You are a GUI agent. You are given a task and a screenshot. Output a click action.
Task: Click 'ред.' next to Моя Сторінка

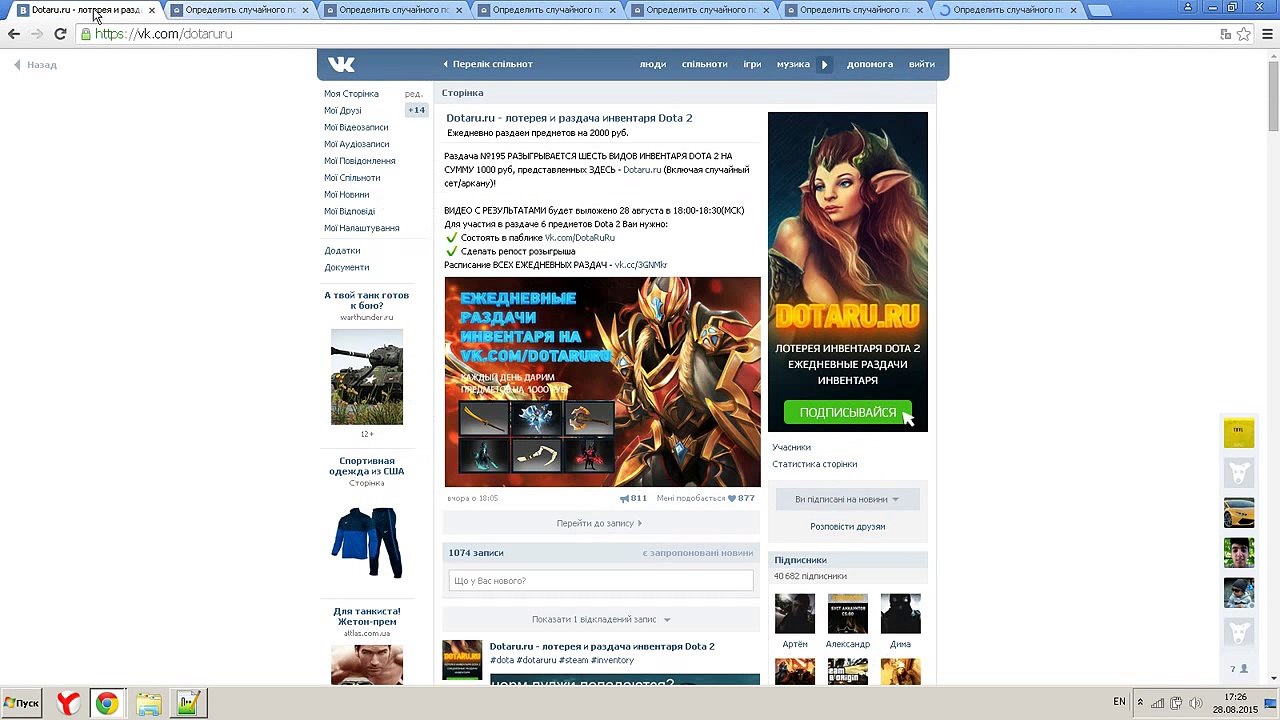(x=413, y=94)
